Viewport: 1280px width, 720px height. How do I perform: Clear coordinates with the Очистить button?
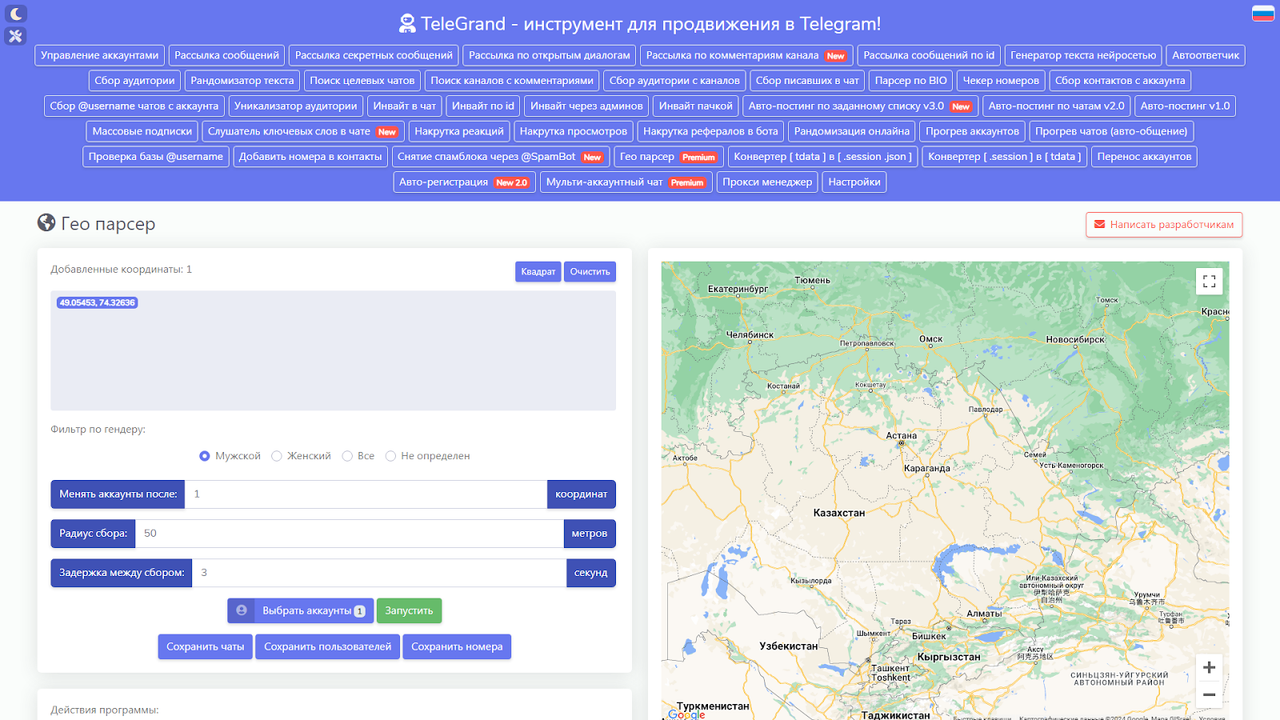coord(590,271)
